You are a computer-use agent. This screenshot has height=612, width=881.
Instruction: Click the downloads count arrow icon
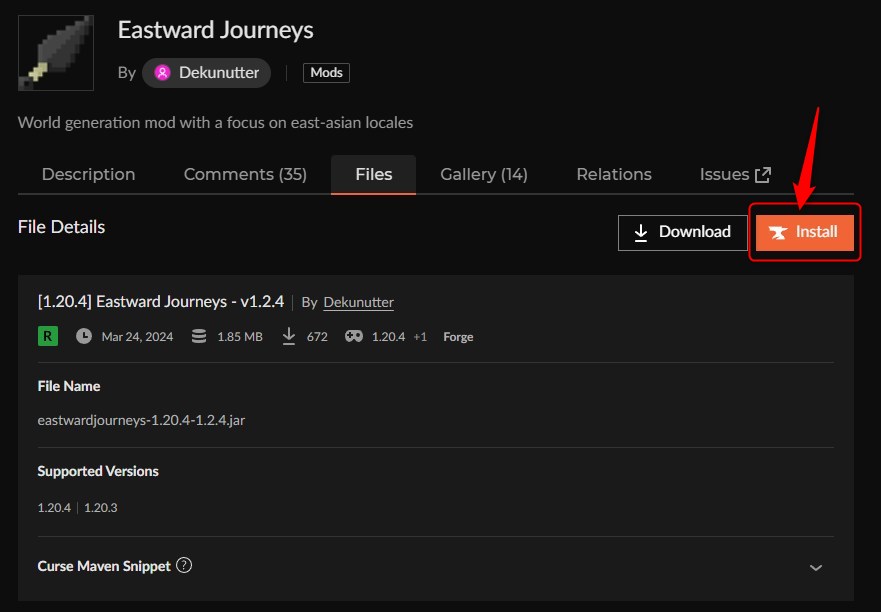click(289, 336)
